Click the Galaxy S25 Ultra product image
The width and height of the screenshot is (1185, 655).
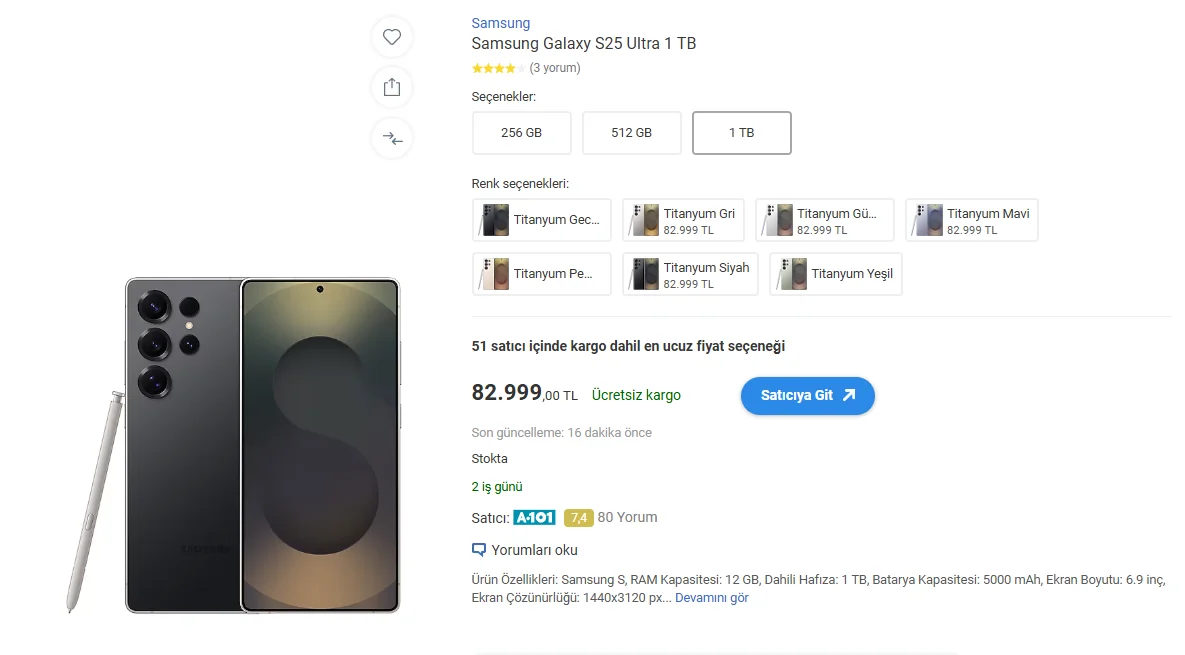262,445
